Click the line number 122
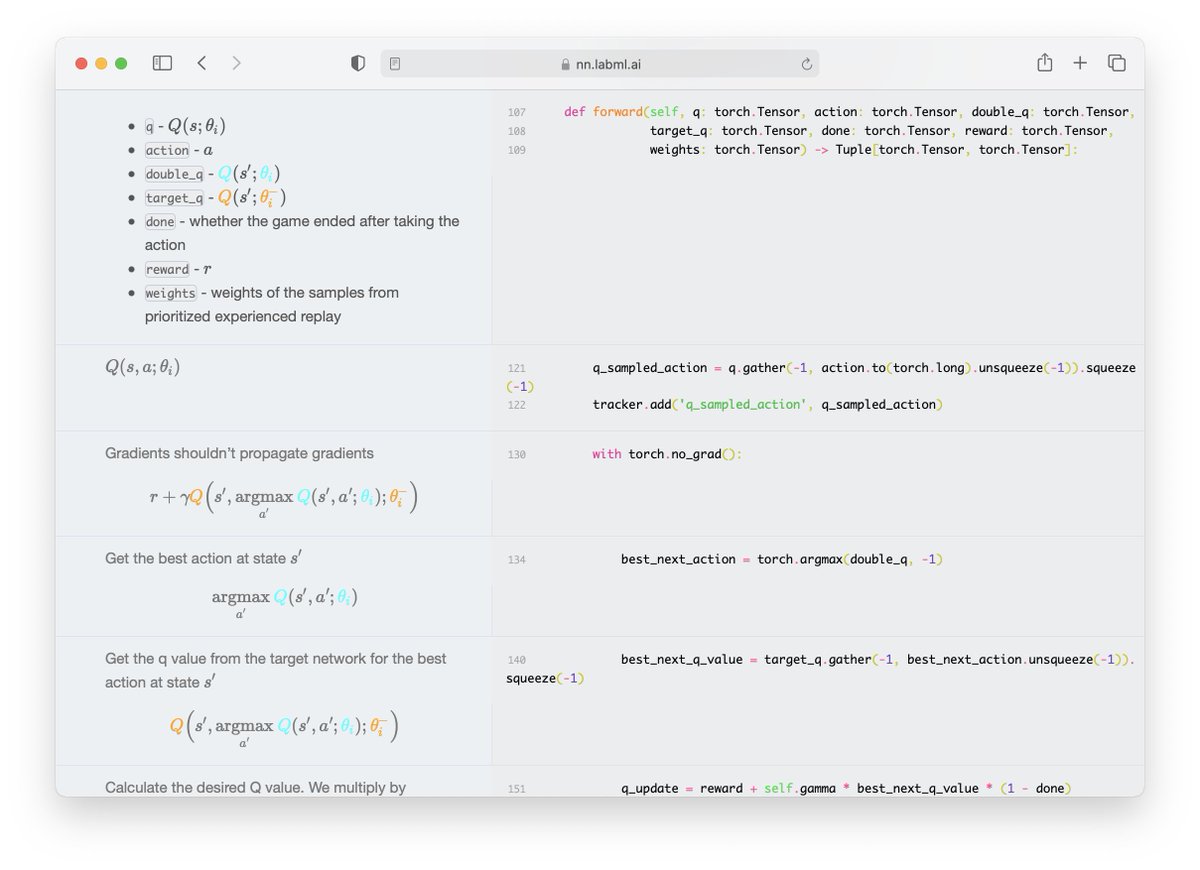Image resolution: width=1200 pixels, height=870 pixels. (x=516, y=406)
